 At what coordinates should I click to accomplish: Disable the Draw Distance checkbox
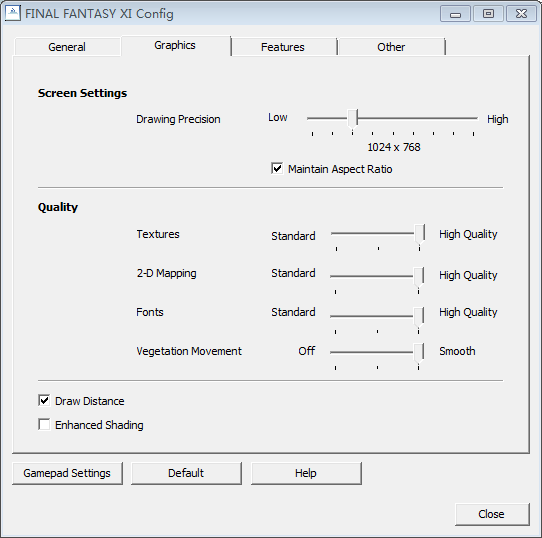(x=44, y=400)
